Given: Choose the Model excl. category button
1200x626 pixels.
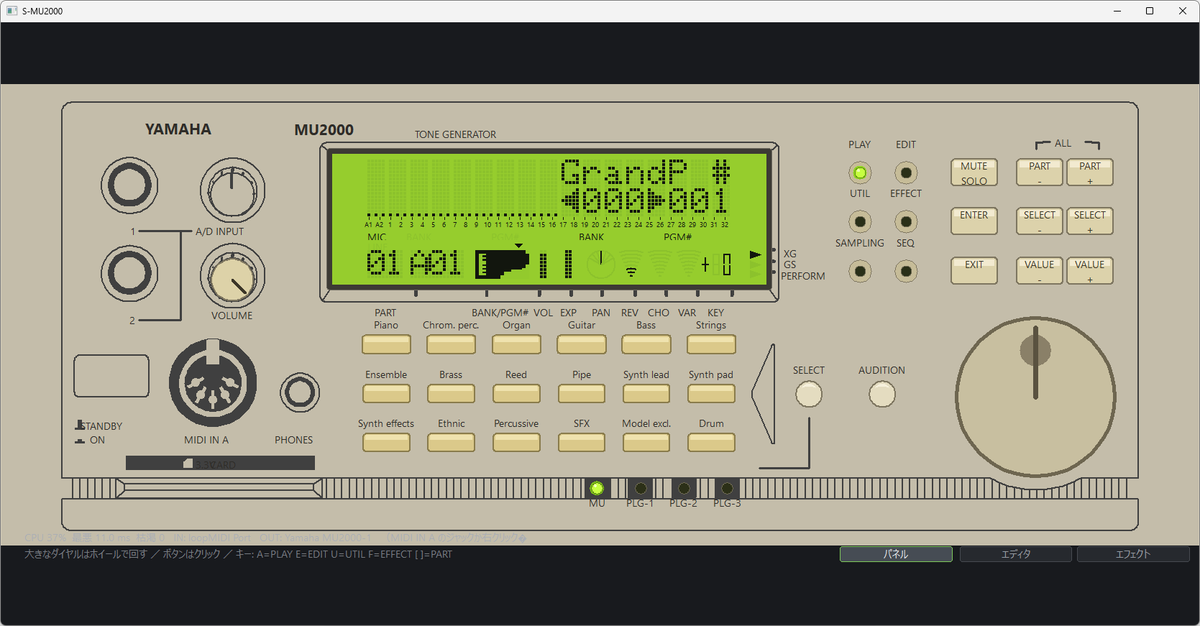Looking at the screenshot, I should point(646,442).
